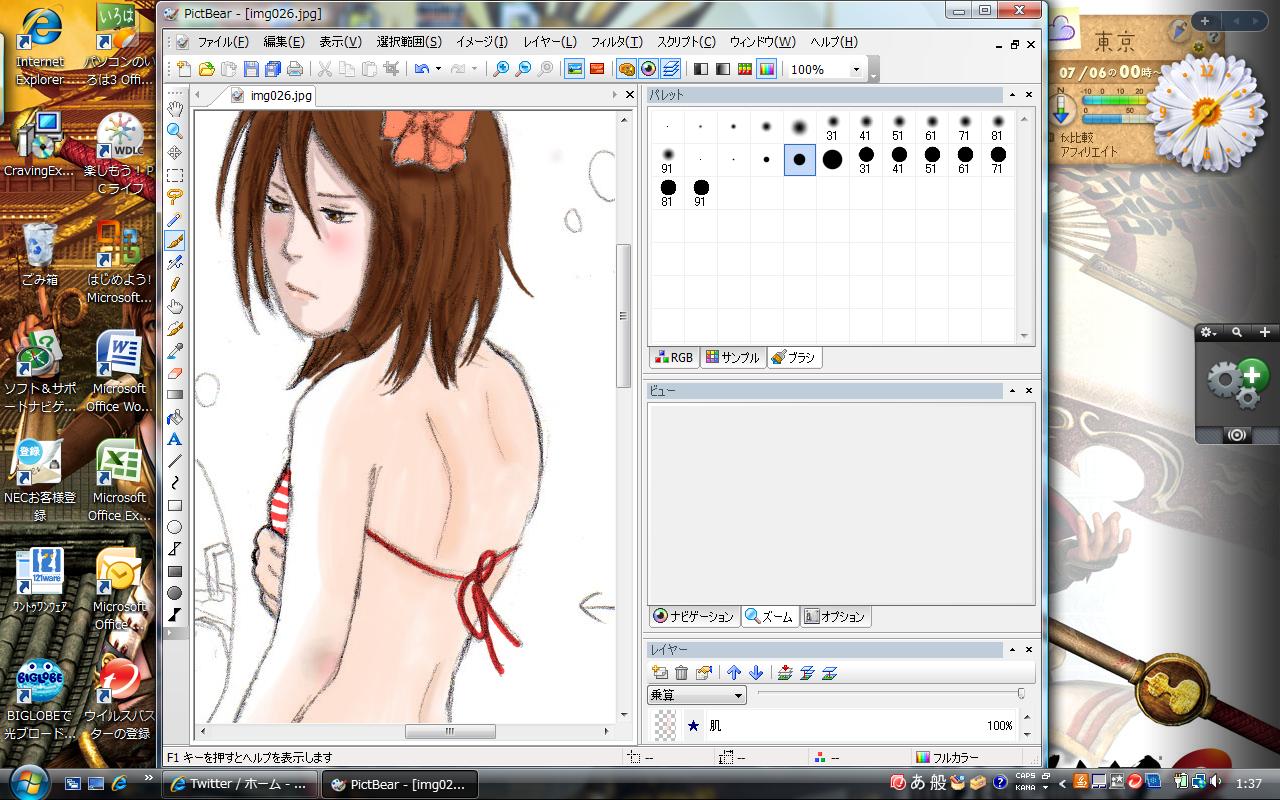Toggle the rainbow full-color mode button

767,69
